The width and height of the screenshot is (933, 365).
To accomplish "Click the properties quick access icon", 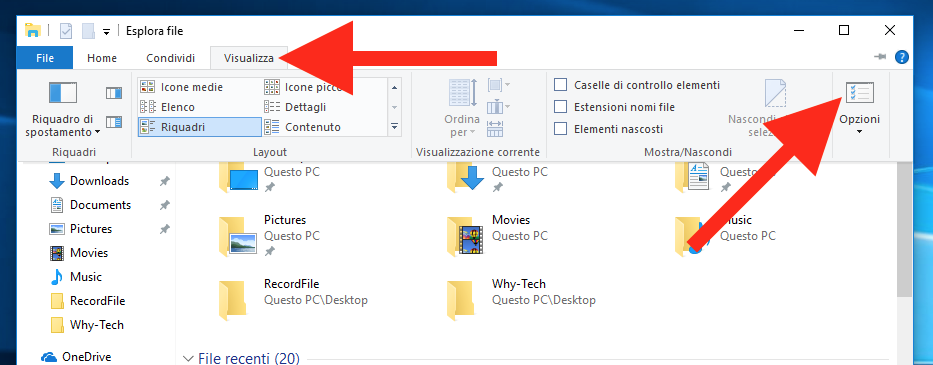I will [66, 31].
